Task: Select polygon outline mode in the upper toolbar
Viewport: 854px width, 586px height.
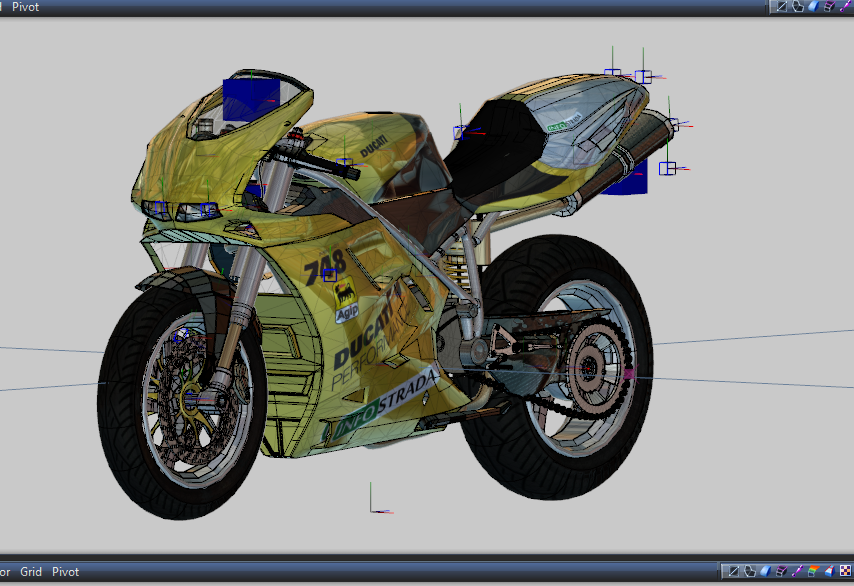Action: [x=798, y=7]
